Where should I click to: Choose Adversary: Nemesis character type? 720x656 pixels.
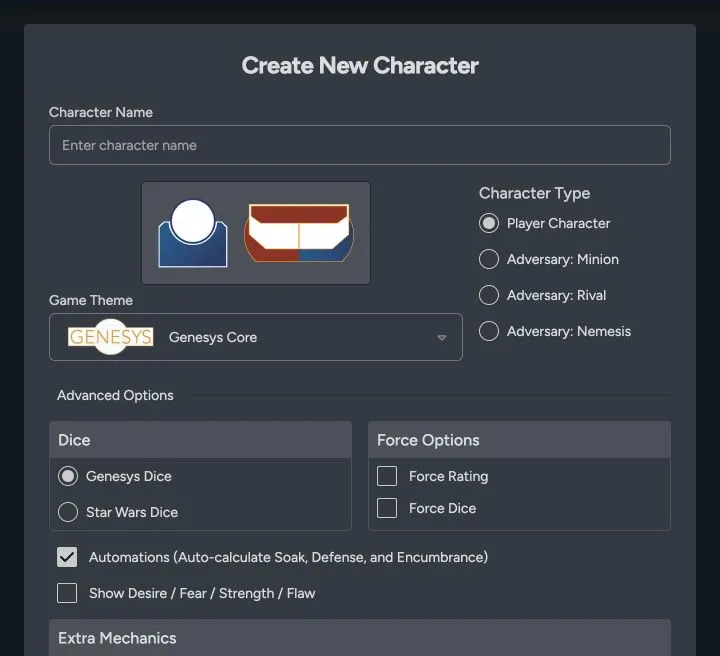[489, 331]
